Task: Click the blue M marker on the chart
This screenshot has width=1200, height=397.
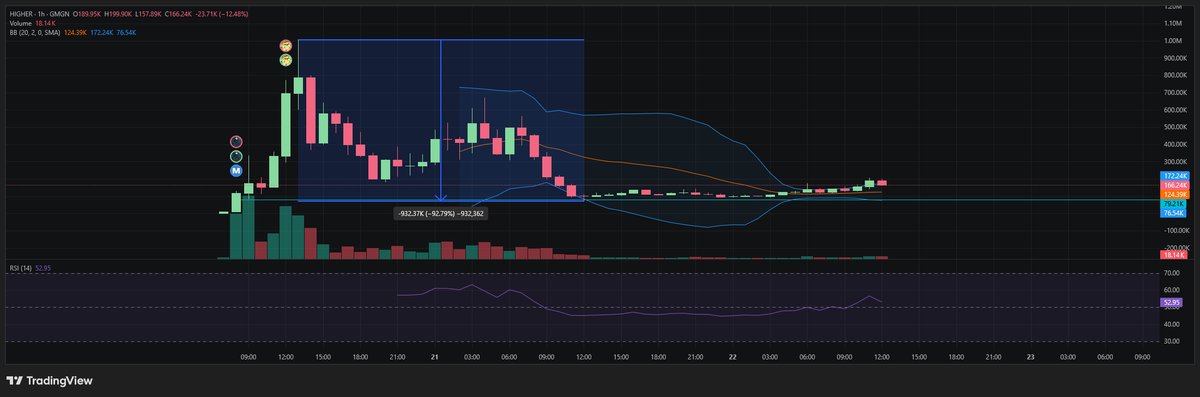Action: pos(236,171)
